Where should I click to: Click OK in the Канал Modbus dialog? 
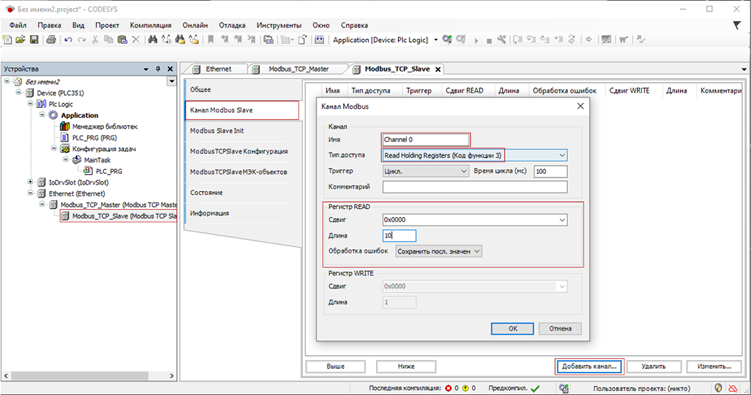(x=512, y=328)
